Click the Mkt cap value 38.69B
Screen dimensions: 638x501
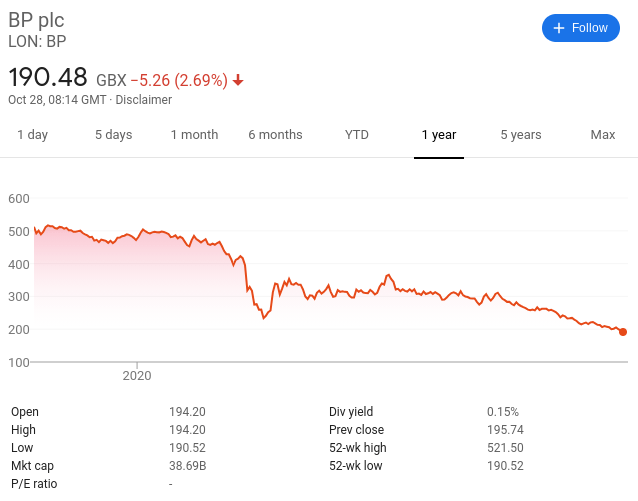pyautogui.click(x=188, y=466)
